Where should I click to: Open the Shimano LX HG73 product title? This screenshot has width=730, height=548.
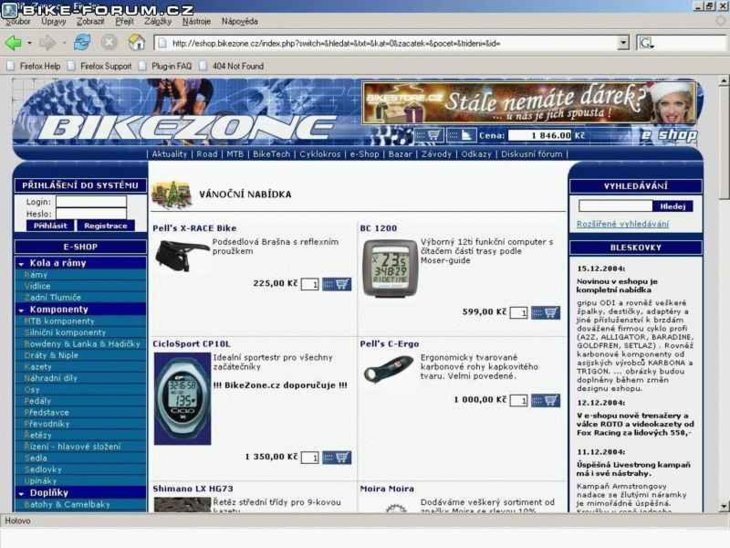[x=193, y=488]
